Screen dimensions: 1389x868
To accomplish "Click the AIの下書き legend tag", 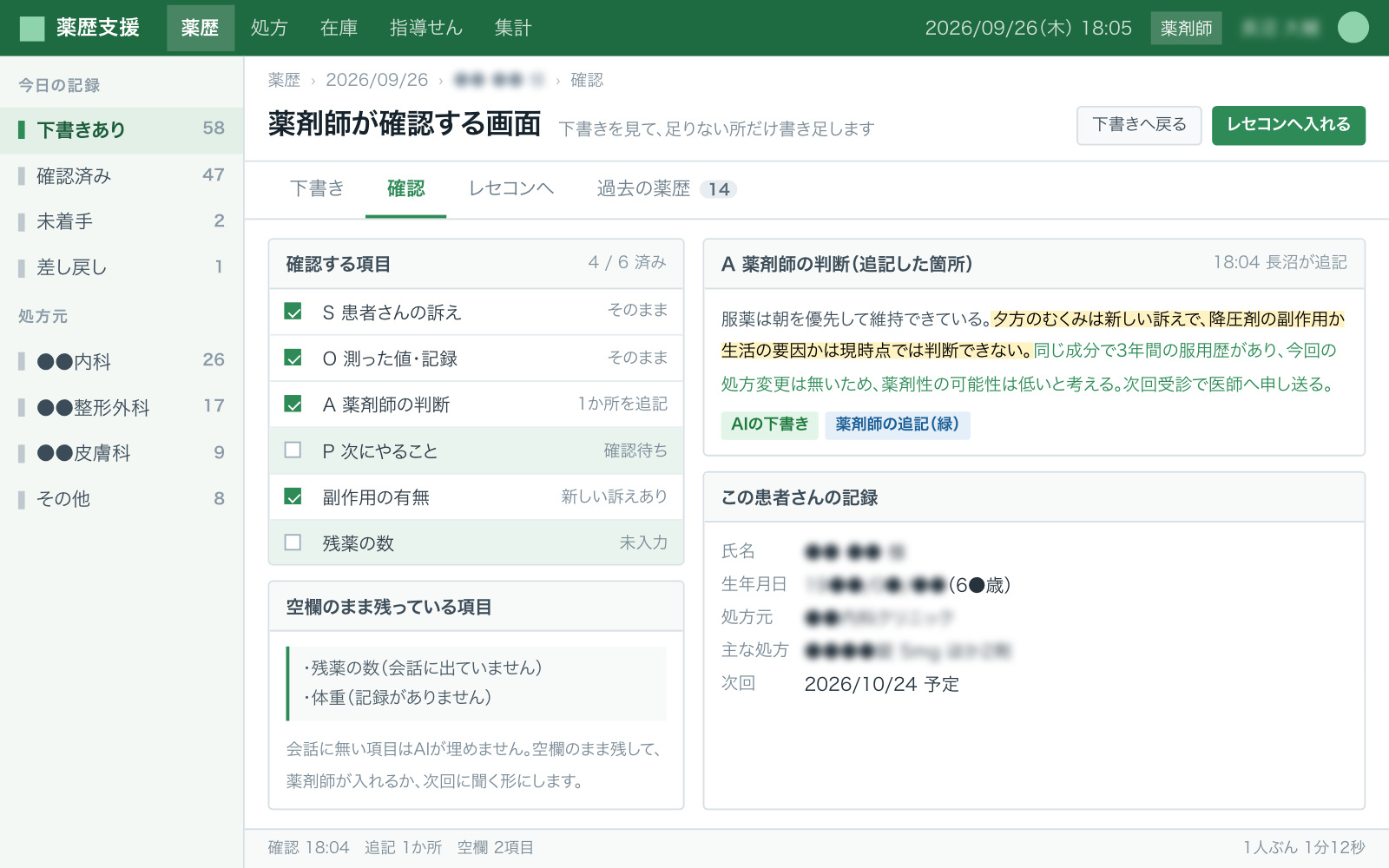I will [x=769, y=424].
